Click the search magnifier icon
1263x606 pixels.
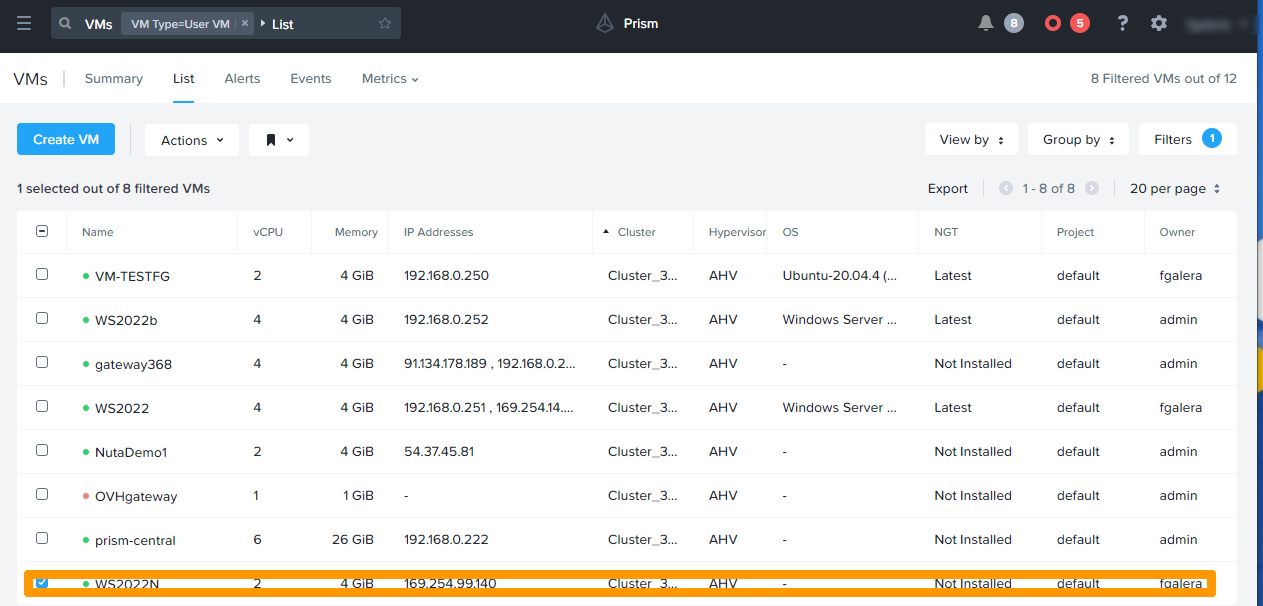tap(66, 23)
